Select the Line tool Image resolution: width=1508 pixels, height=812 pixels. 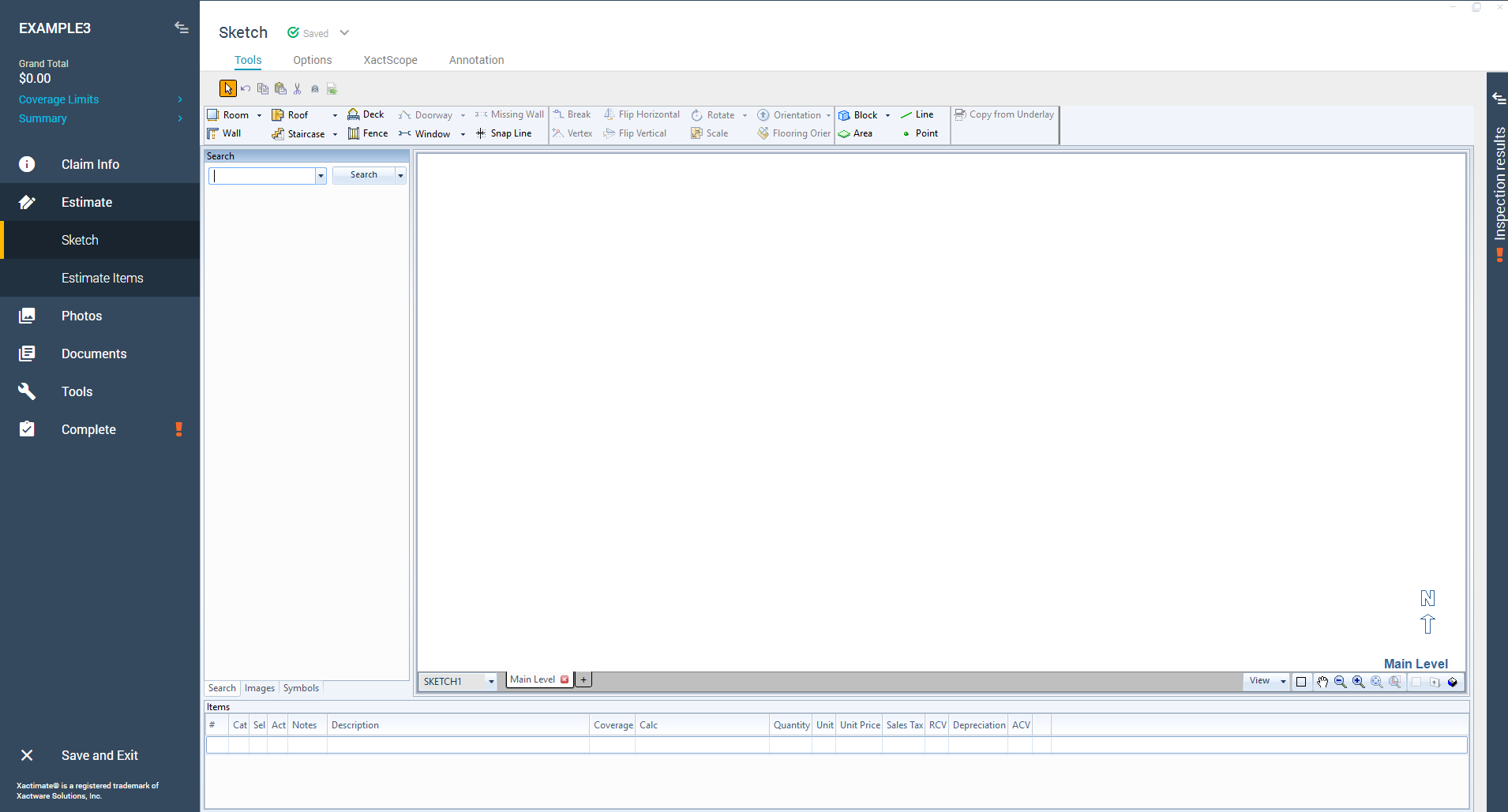coord(917,114)
